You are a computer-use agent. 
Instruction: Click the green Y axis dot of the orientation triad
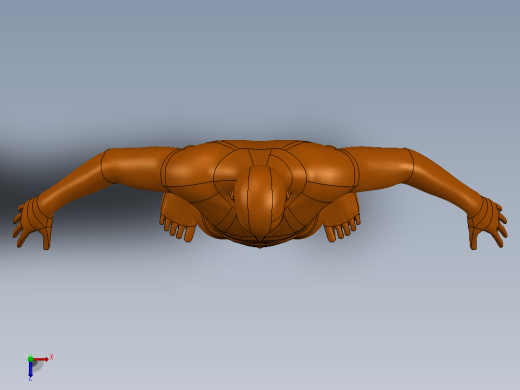coord(31,359)
